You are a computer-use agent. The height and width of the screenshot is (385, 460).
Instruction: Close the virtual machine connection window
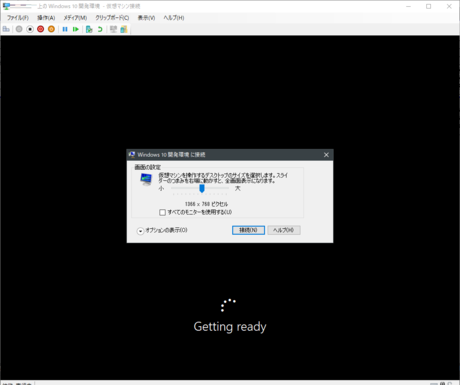coord(449,6)
